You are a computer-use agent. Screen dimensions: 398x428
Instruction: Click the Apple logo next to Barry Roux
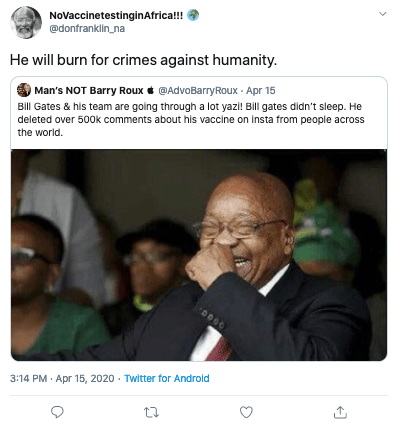151,90
